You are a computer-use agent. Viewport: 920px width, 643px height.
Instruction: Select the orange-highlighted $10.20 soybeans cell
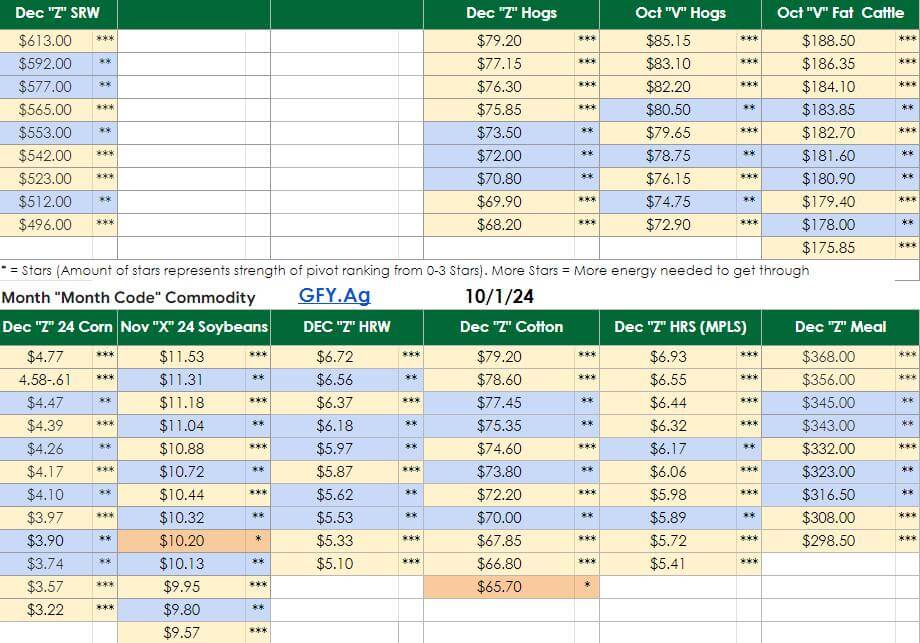tap(181, 540)
